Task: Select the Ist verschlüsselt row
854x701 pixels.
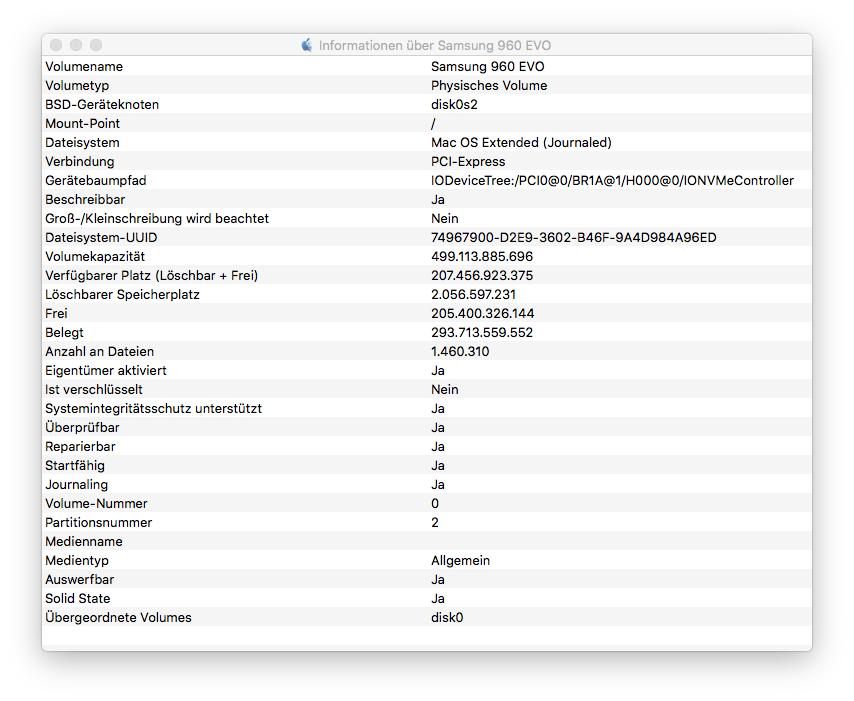Action: click(x=95, y=389)
